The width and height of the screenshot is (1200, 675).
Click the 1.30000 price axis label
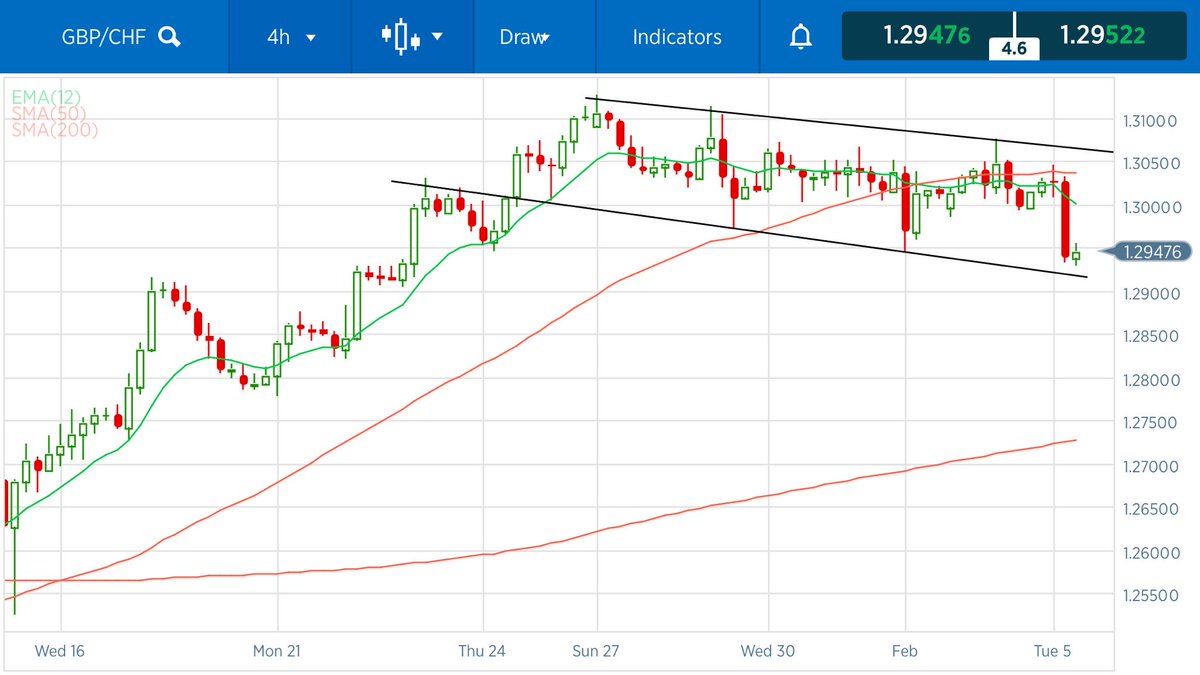[x=1151, y=207]
